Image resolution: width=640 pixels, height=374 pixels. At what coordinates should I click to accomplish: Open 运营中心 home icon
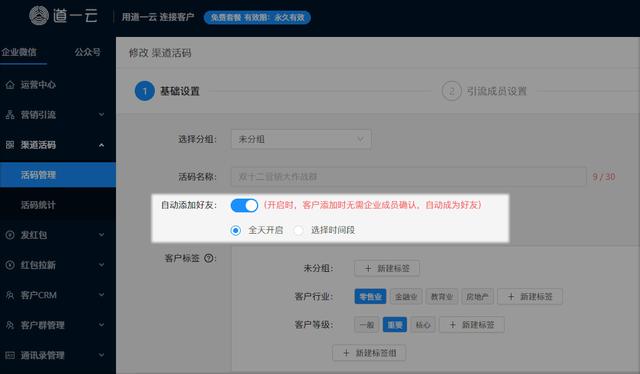point(10,85)
